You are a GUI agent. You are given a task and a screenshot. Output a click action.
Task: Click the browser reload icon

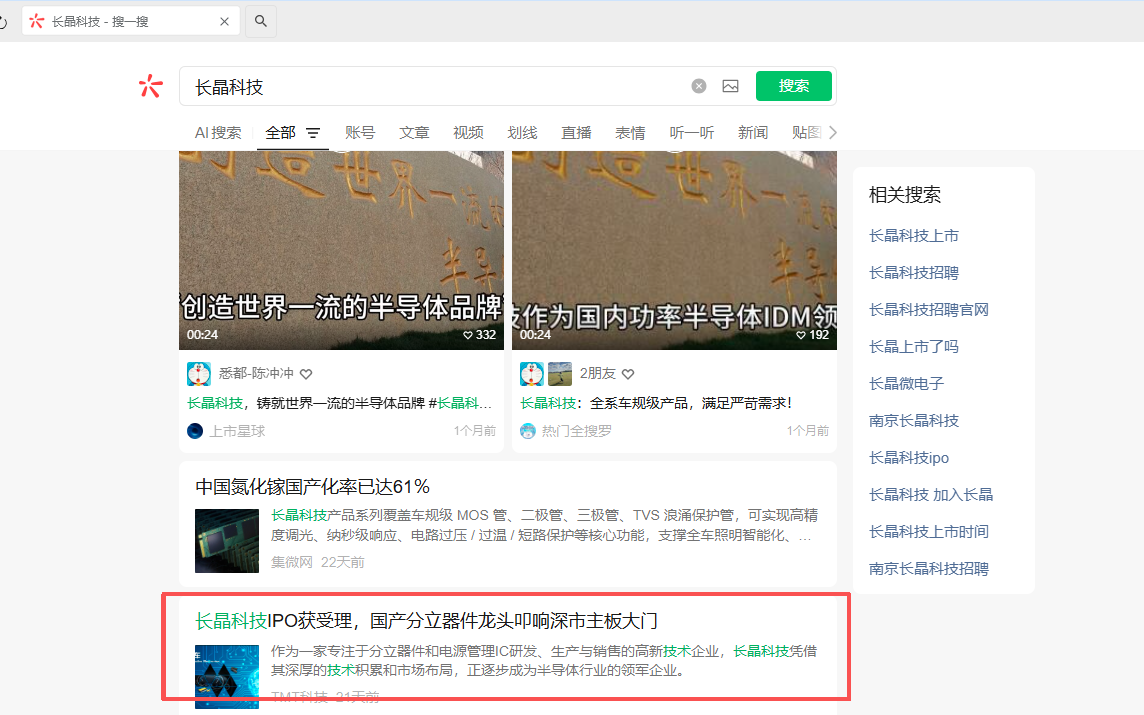(x=3, y=22)
